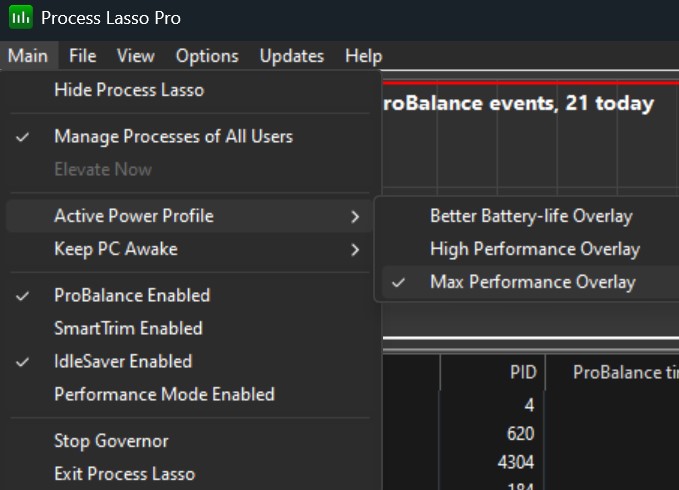Click the Process Lasso app icon
679x490 pixels.
click(x=19, y=18)
